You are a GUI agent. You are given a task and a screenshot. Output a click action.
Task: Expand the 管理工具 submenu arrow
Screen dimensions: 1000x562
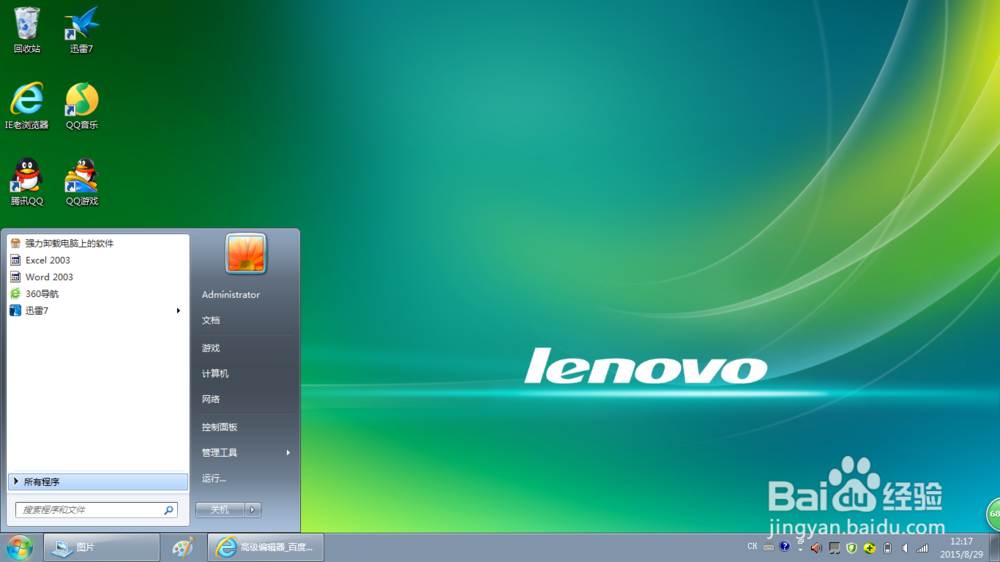[x=288, y=453]
